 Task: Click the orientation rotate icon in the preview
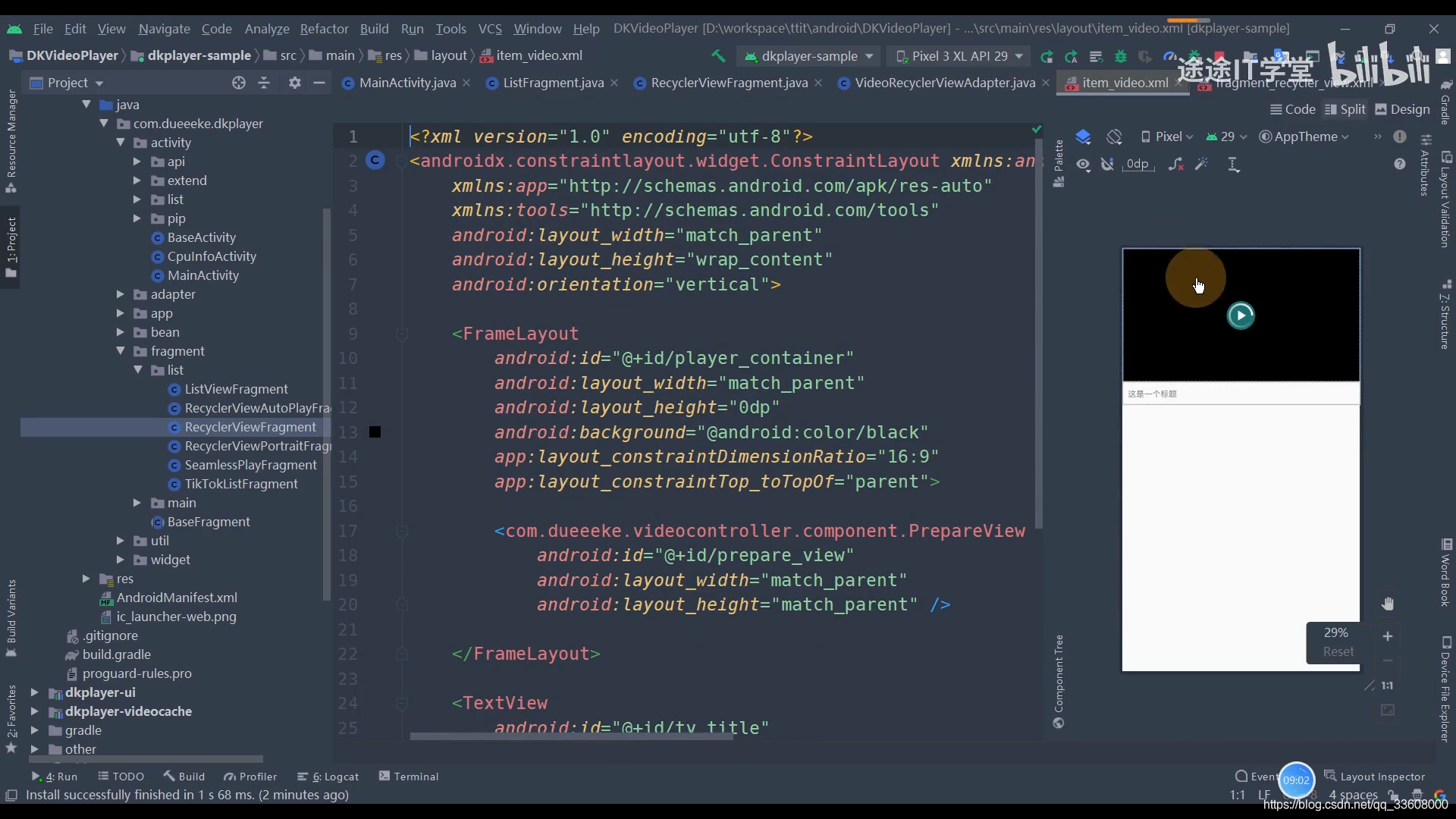tap(1114, 136)
